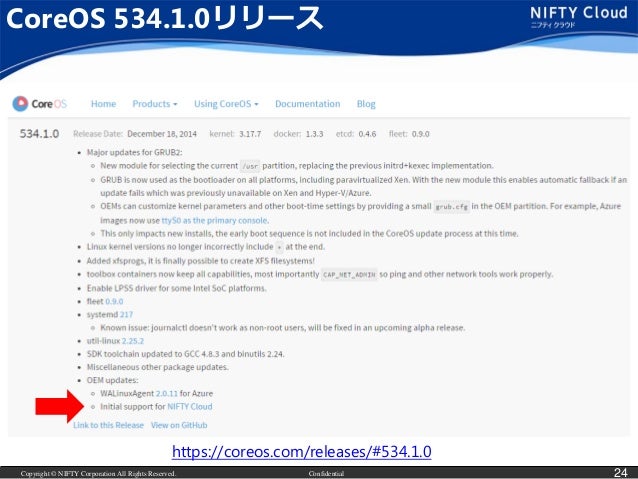Click the Confidential footer label
Screen dimensions: 638x479
point(326,473)
